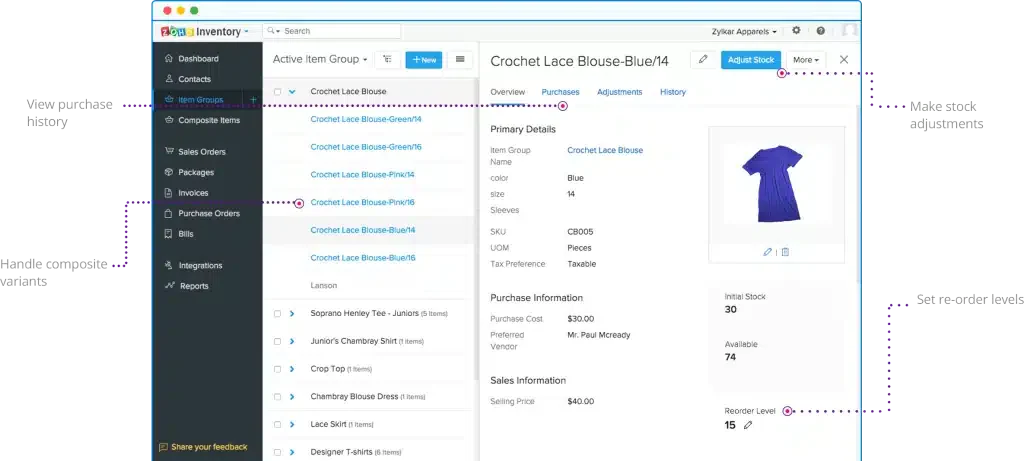This screenshot has width=1024, height=461.
Task: Switch to the Adjustments tab
Action: [x=619, y=92]
